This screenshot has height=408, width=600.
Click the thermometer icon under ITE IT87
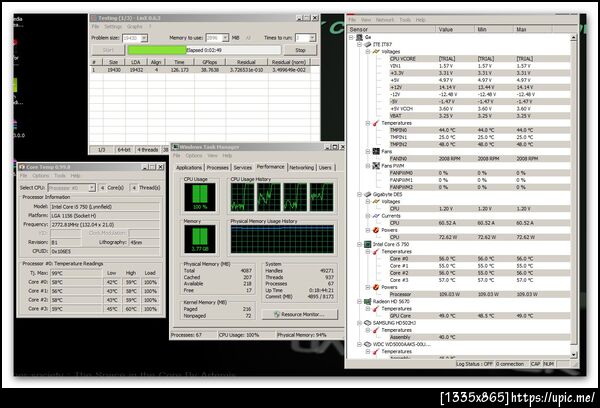376,123
